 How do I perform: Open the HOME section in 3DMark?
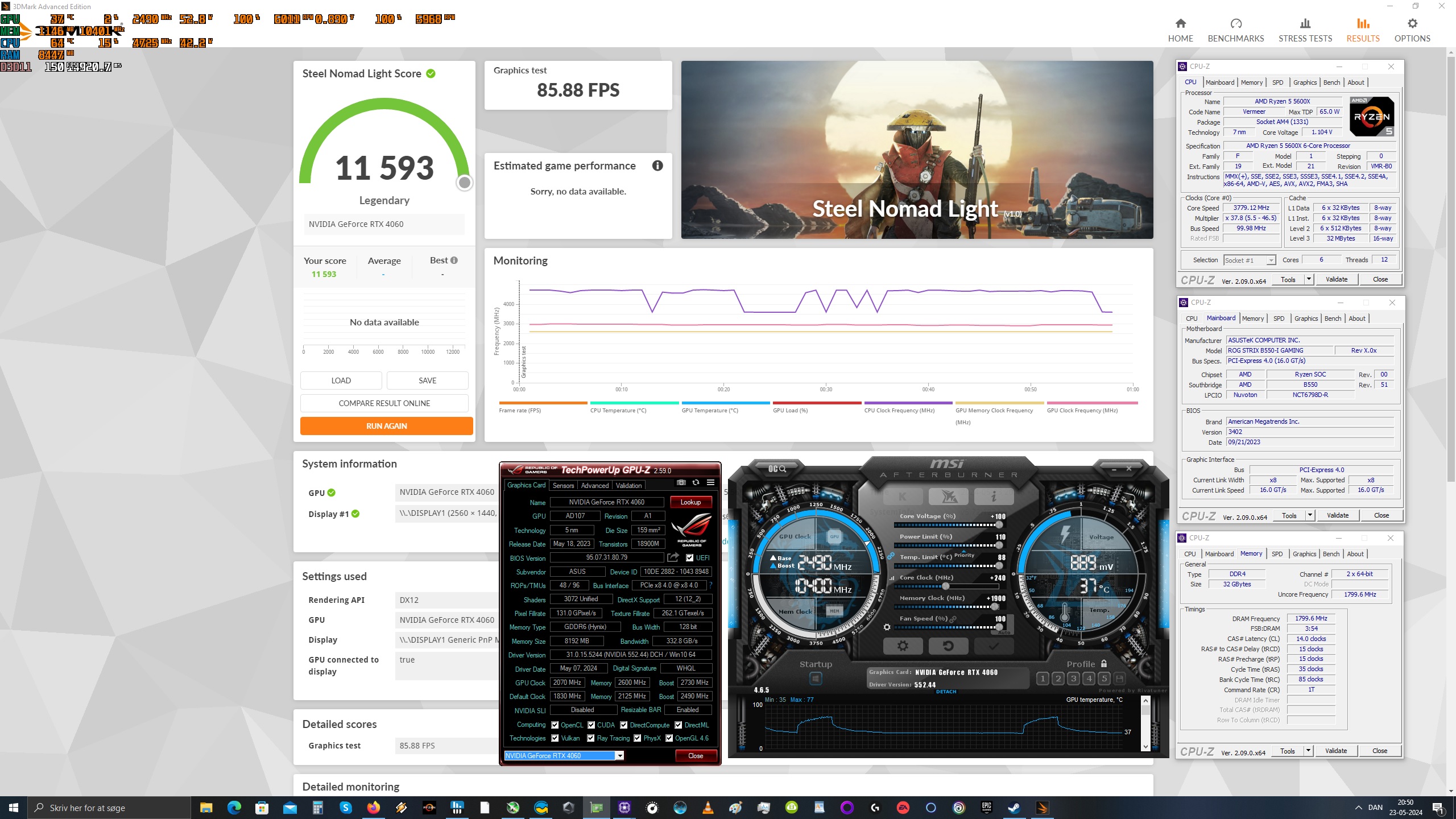pos(1180,30)
